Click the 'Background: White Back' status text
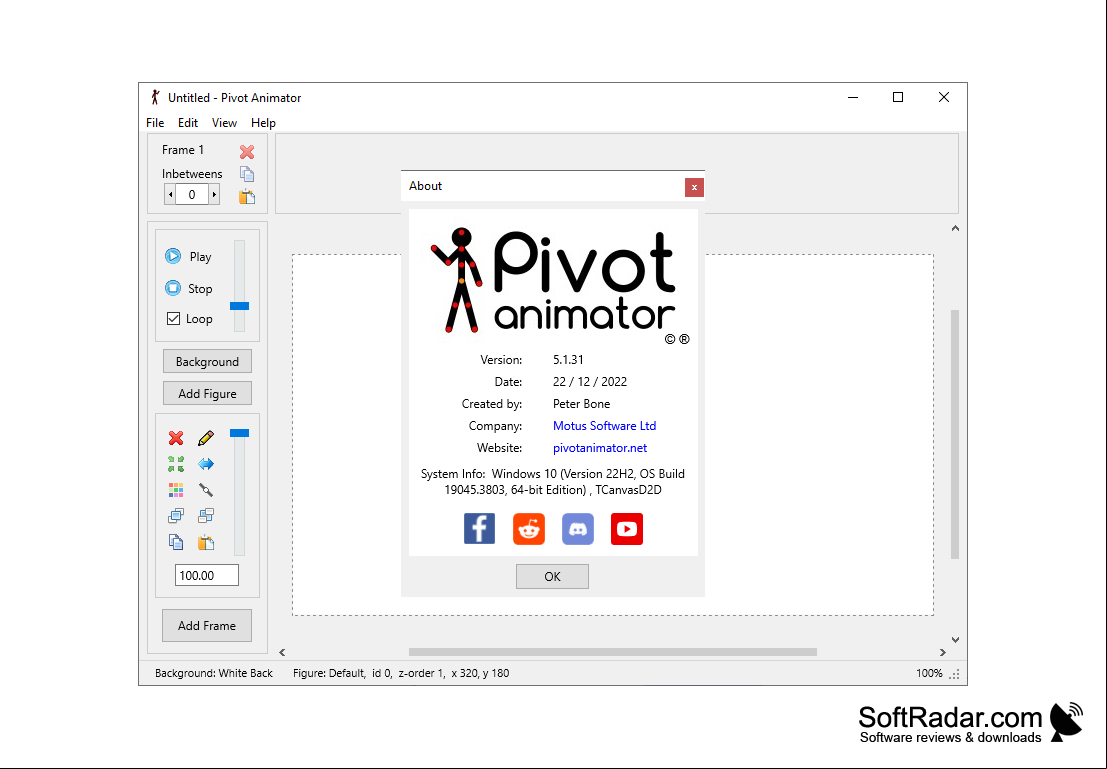The image size is (1107, 769). point(214,673)
